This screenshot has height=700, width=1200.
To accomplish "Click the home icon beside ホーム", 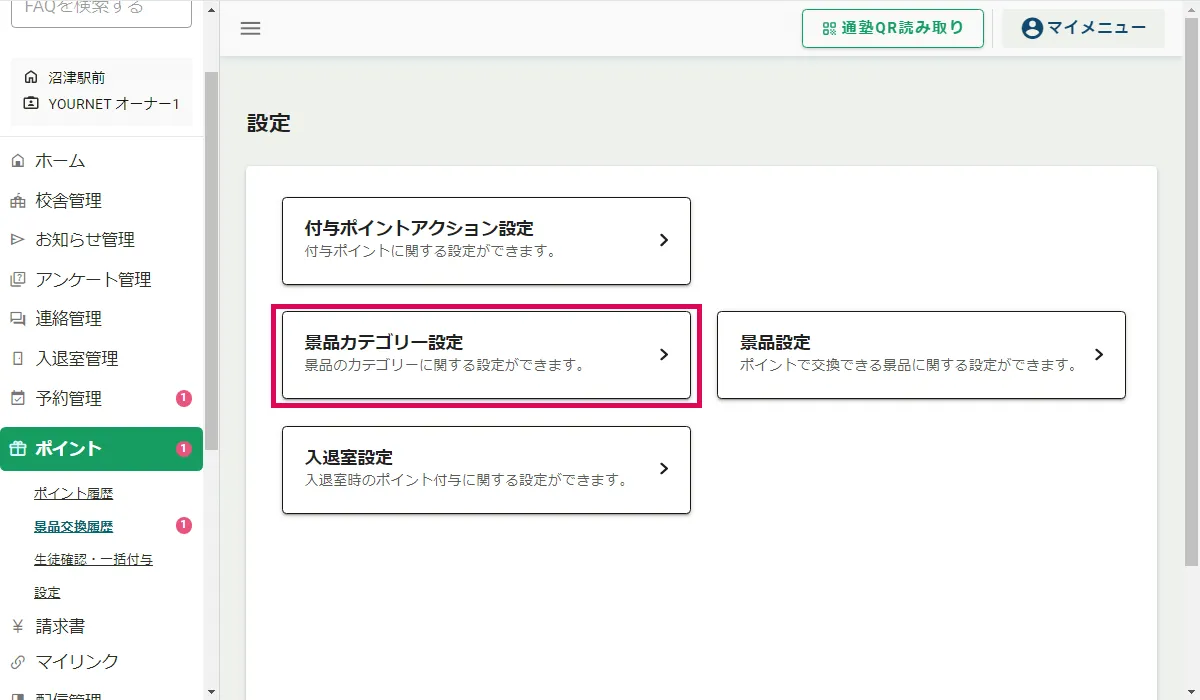I will pyautogui.click(x=17, y=161).
